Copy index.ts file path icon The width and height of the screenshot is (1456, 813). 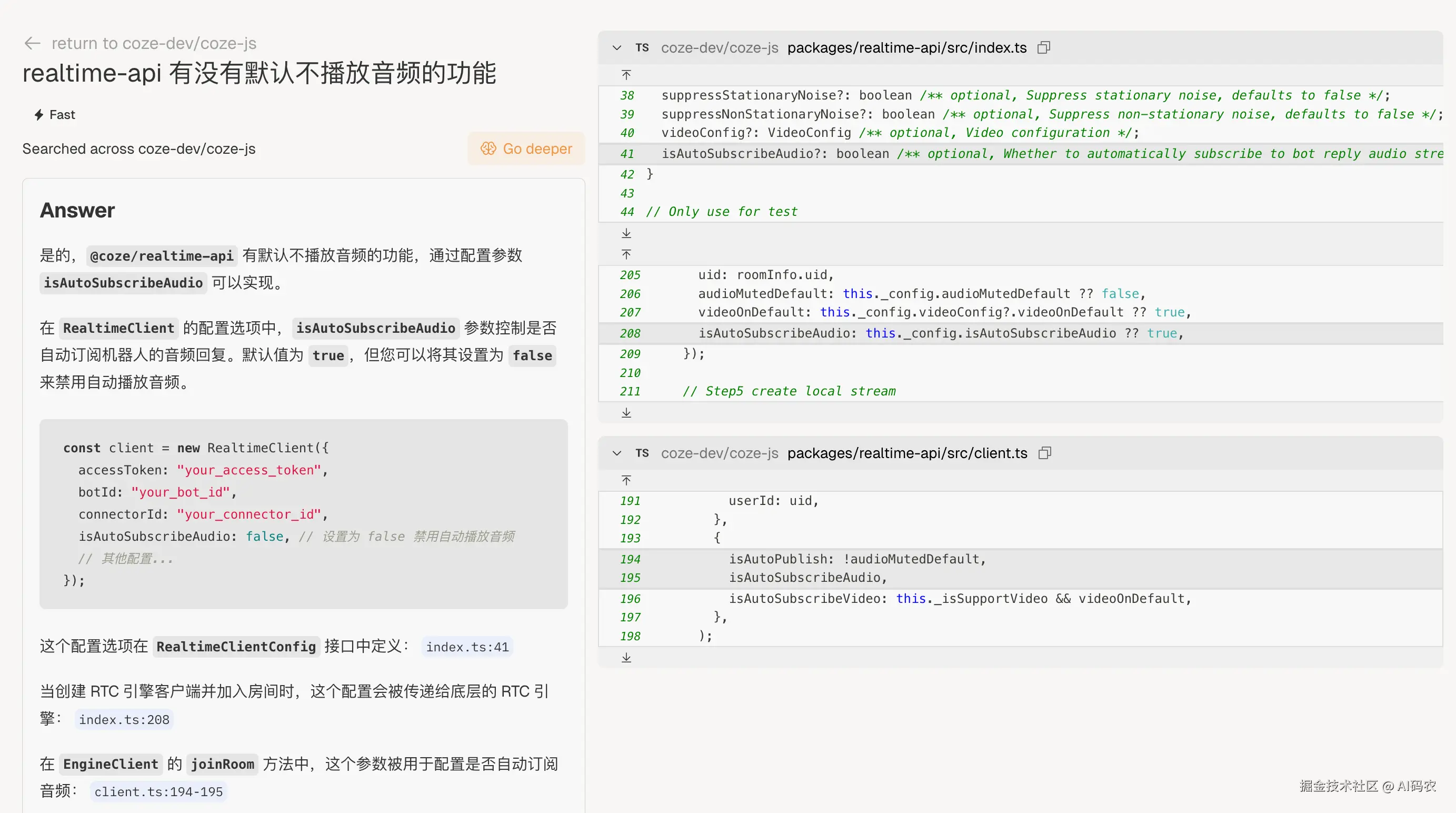coord(1043,48)
